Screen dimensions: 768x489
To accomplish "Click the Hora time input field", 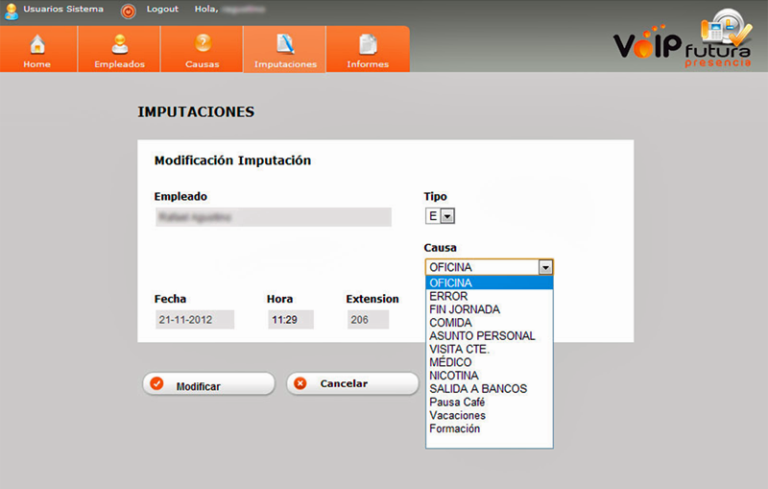I will click(290, 320).
